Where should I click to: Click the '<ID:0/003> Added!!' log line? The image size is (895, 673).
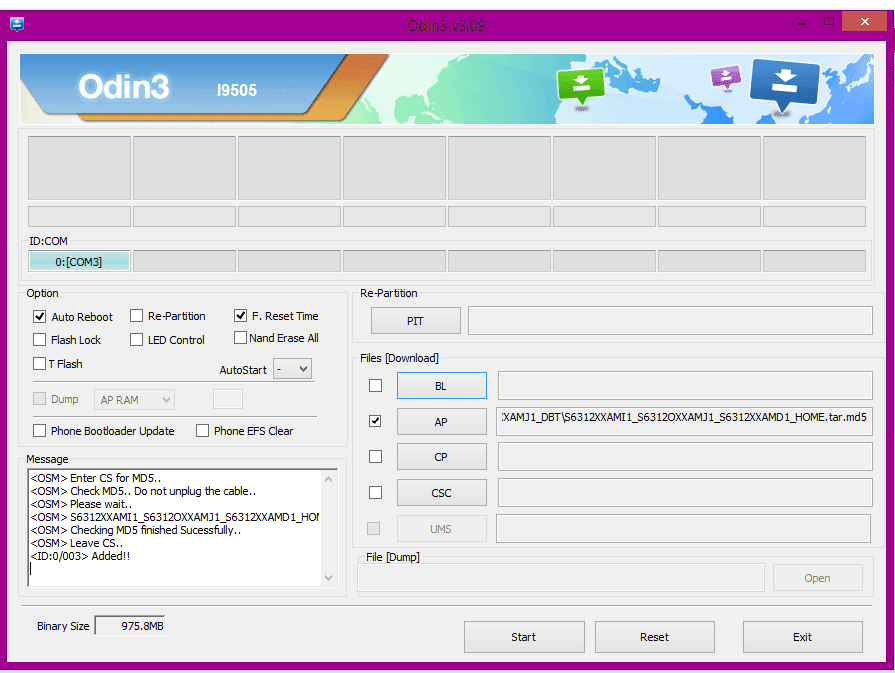point(80,556)
